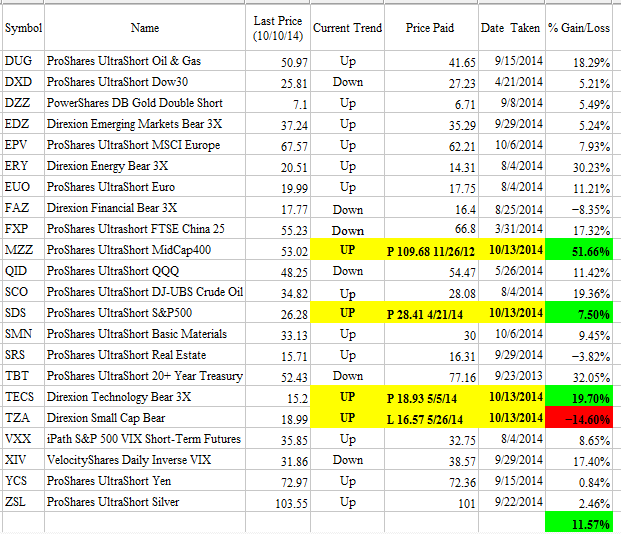Image resolution: width=621 pixels, height=534 pixels.
Task: Select the DUG symbol cell
Action: coord(23,61)
